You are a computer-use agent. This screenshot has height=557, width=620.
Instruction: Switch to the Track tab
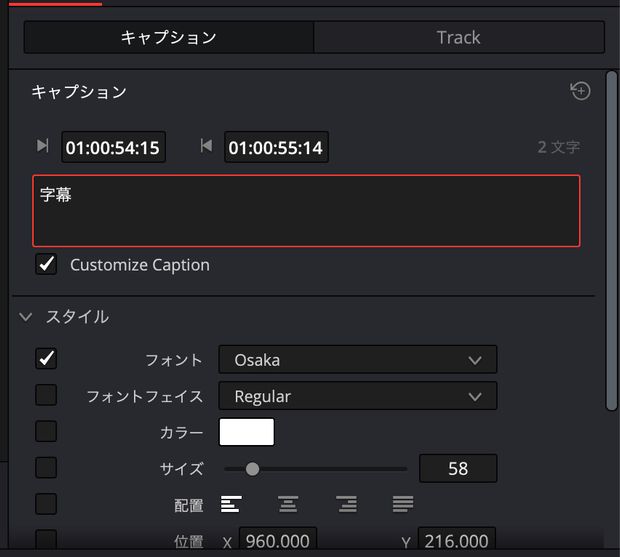coord(459,38)
